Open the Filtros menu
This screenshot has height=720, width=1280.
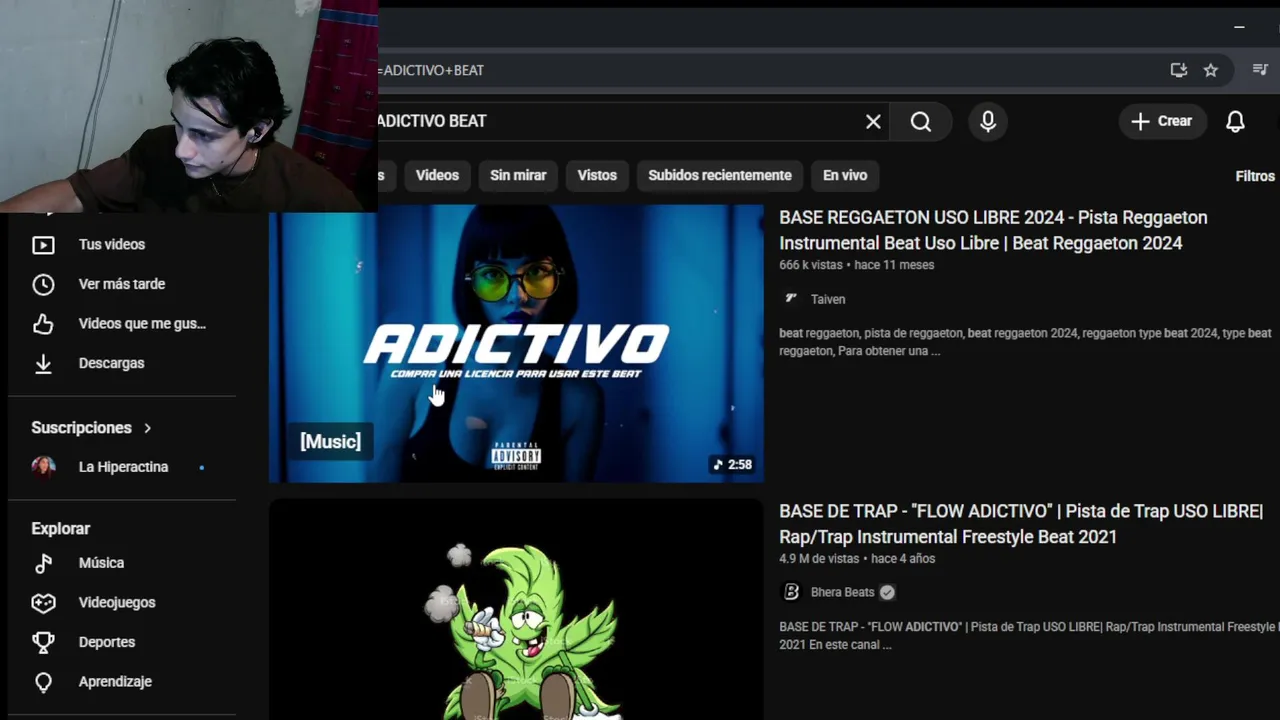1255,176
